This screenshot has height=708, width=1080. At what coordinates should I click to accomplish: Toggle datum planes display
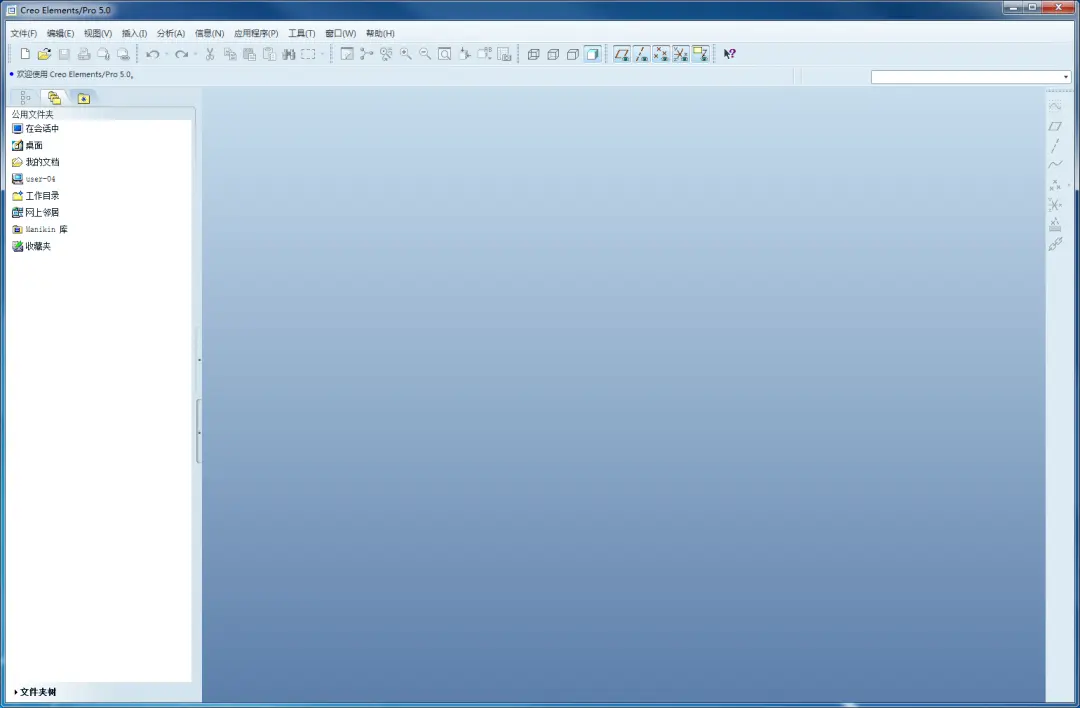pyautogui.click(x=622, y=54)
